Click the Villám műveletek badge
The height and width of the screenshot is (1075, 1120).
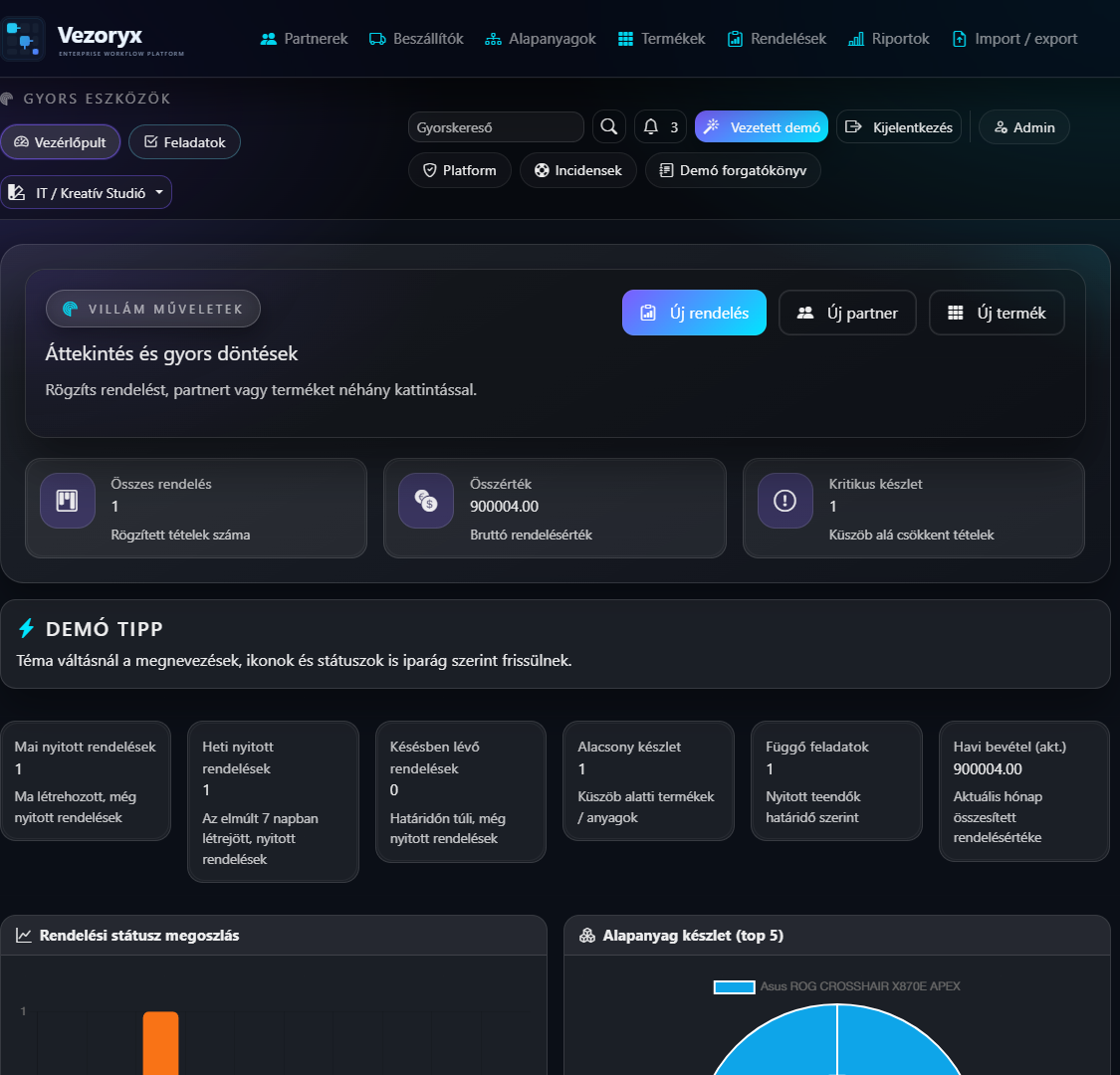point(153,309)
